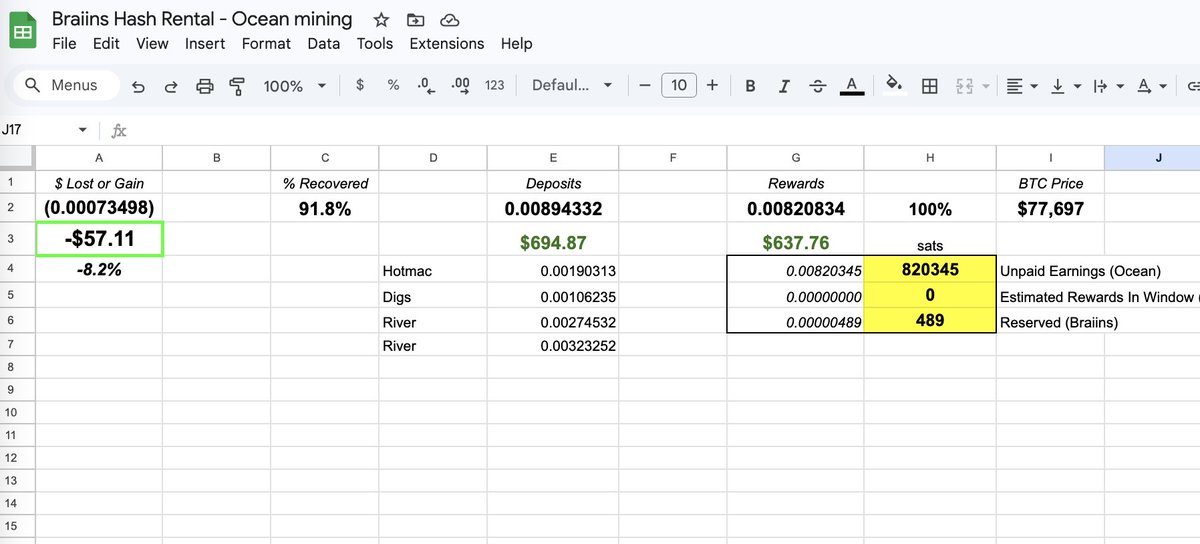Open text rotation dropdown
The width and height of the screenshot is (1200, 544).
[x=1152, y=86]
